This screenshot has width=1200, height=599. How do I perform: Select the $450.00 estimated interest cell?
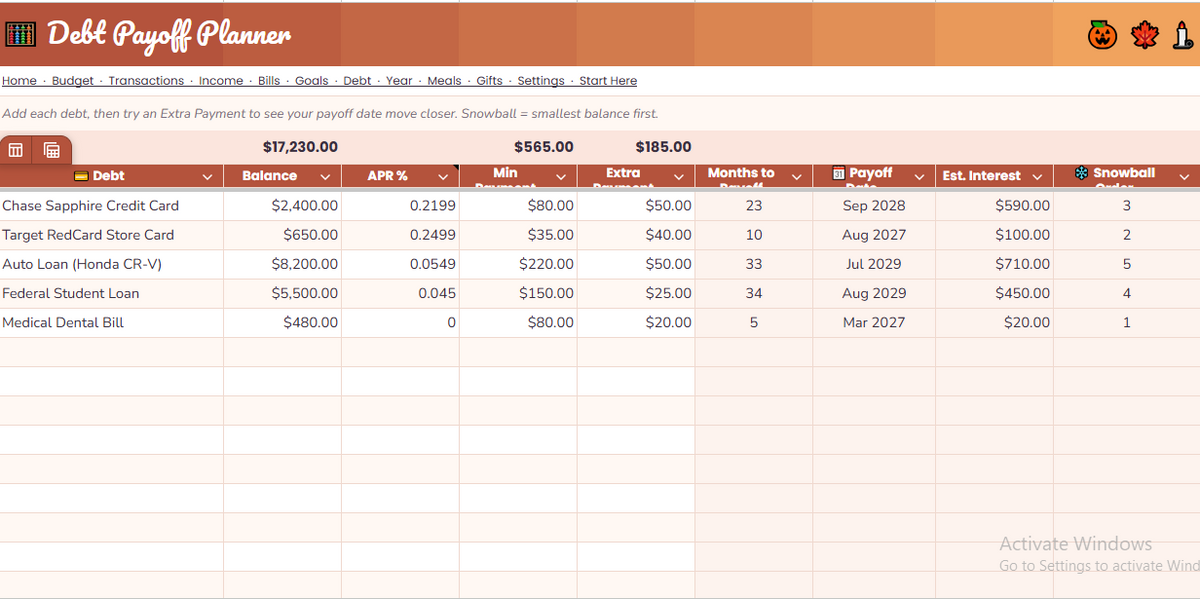click(994, 293)
